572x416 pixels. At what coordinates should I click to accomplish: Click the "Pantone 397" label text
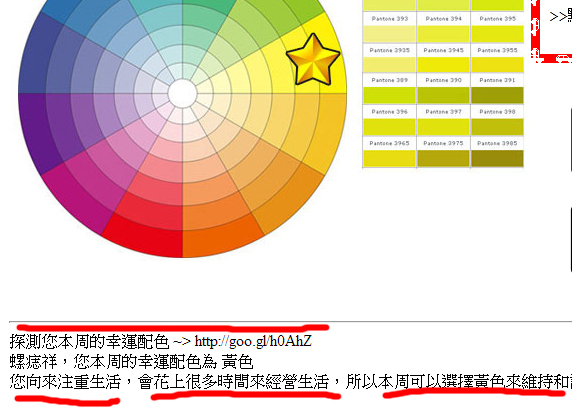click(x=443, y=112)
